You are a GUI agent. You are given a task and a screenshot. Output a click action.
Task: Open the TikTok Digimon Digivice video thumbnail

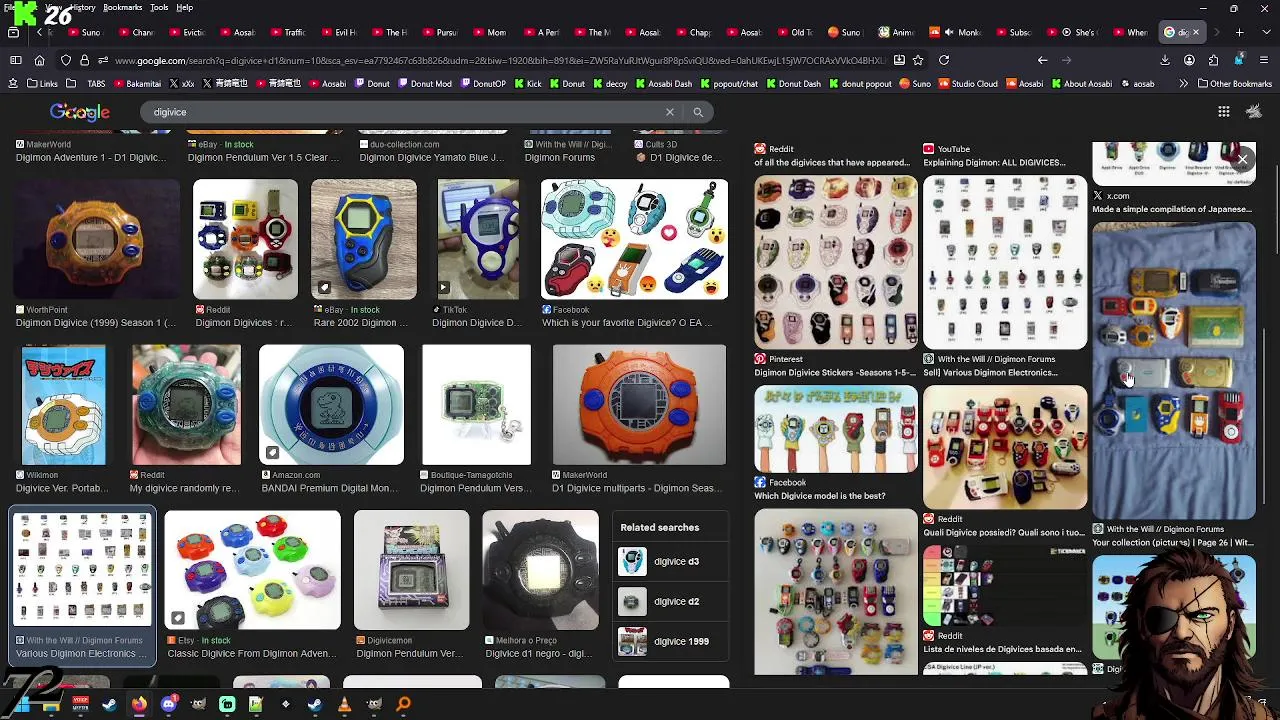click(478, 240)
